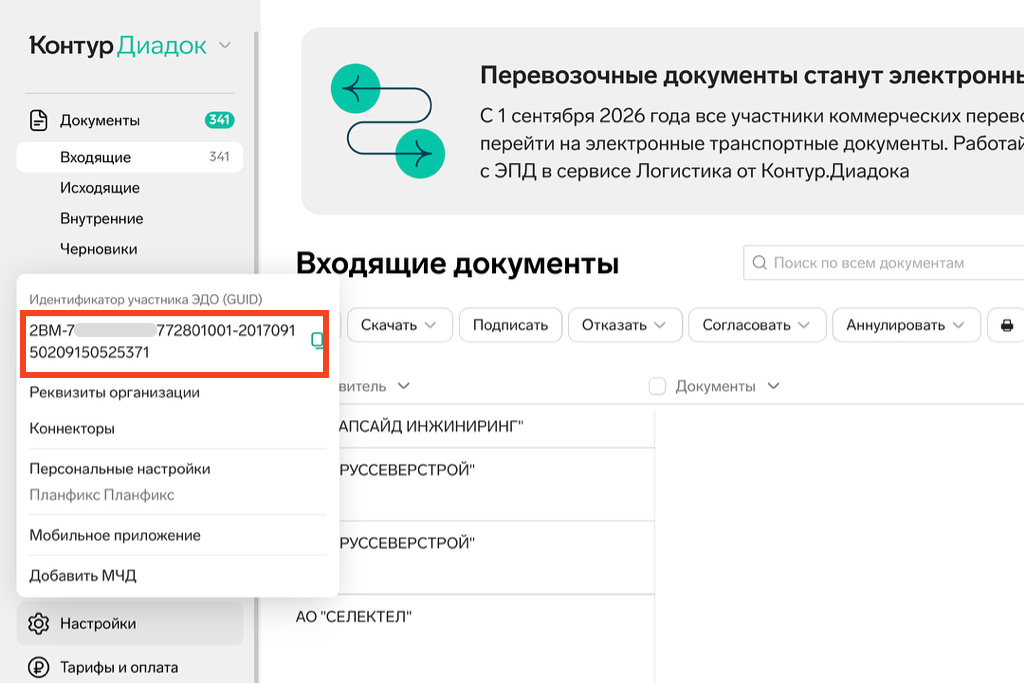This screenshot has width=1024, height=683.
Task: Open Настройки in sidebar
Action: click(130, 624)
